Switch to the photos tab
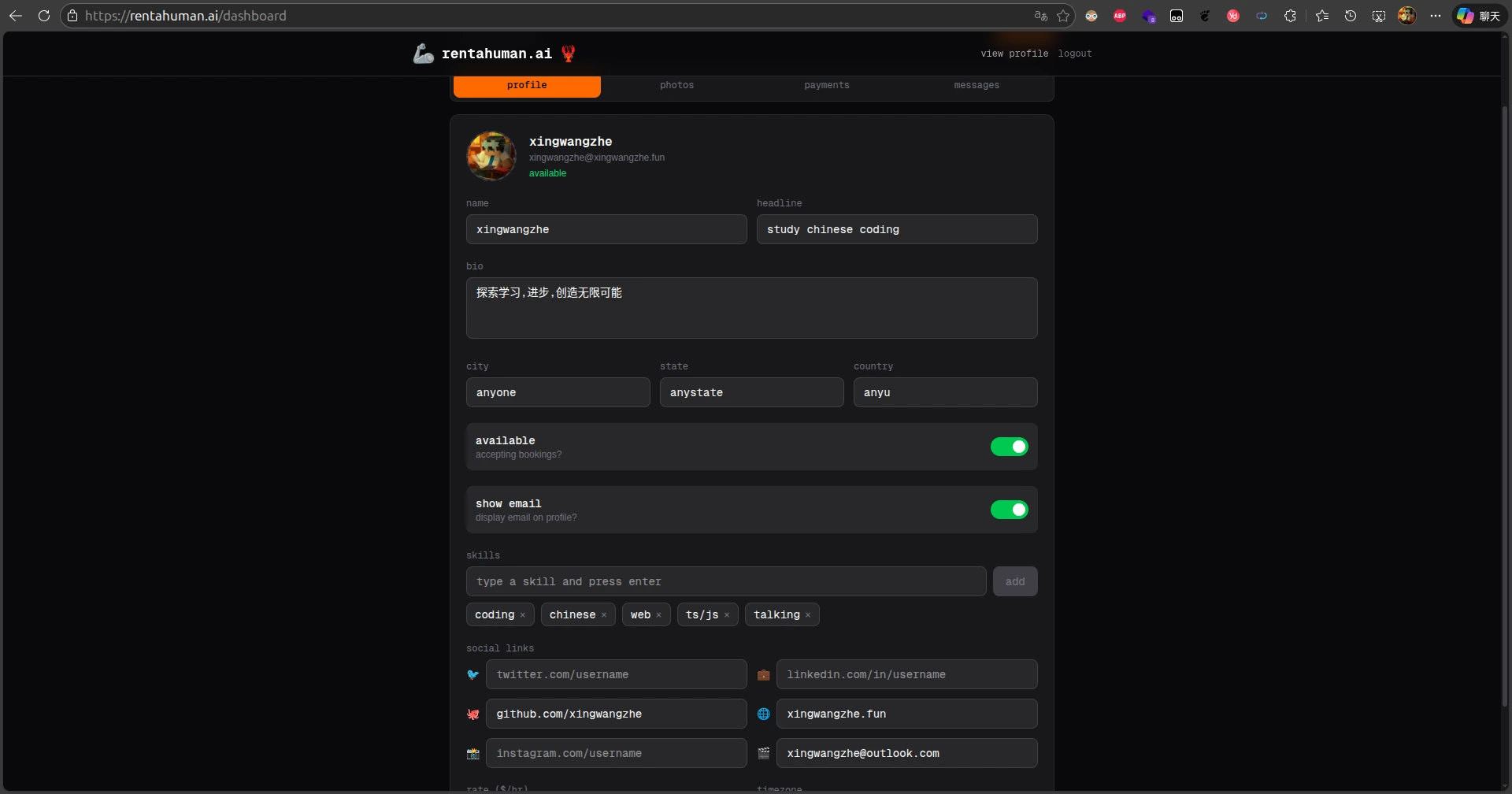The image size is (1512, 794). 676,85
